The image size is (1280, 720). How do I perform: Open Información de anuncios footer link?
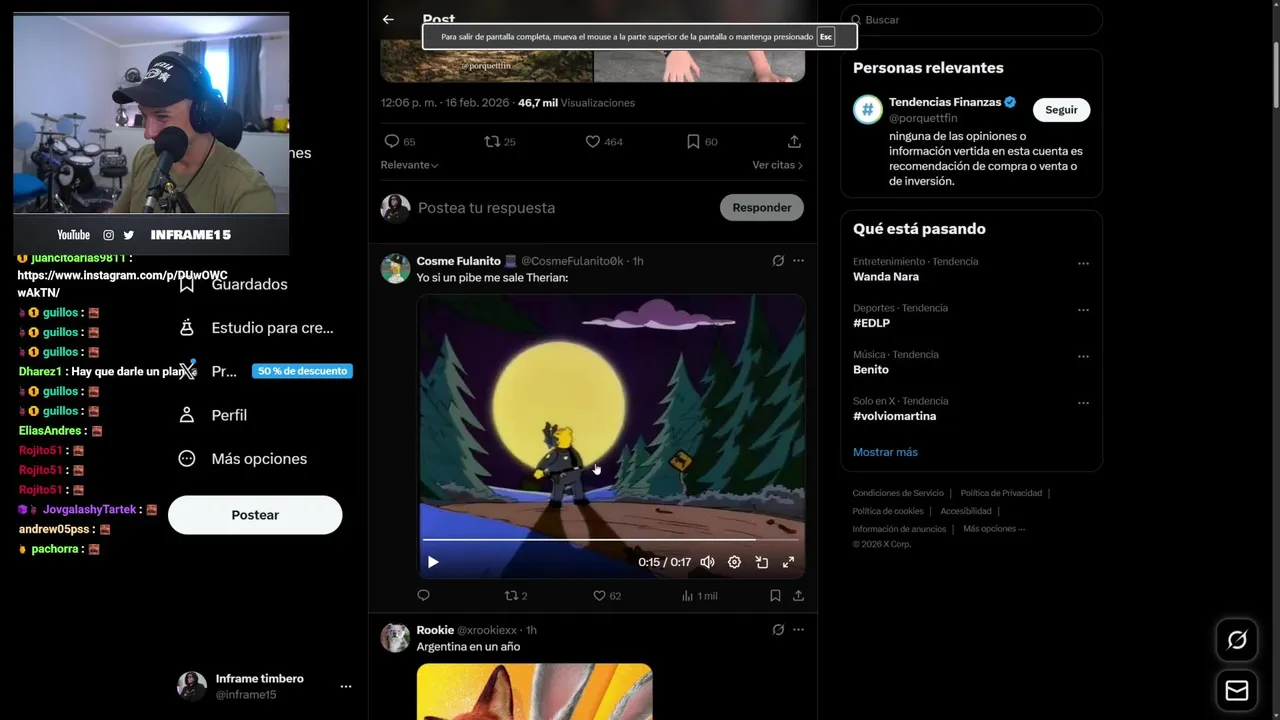click(x=899, y=529)
